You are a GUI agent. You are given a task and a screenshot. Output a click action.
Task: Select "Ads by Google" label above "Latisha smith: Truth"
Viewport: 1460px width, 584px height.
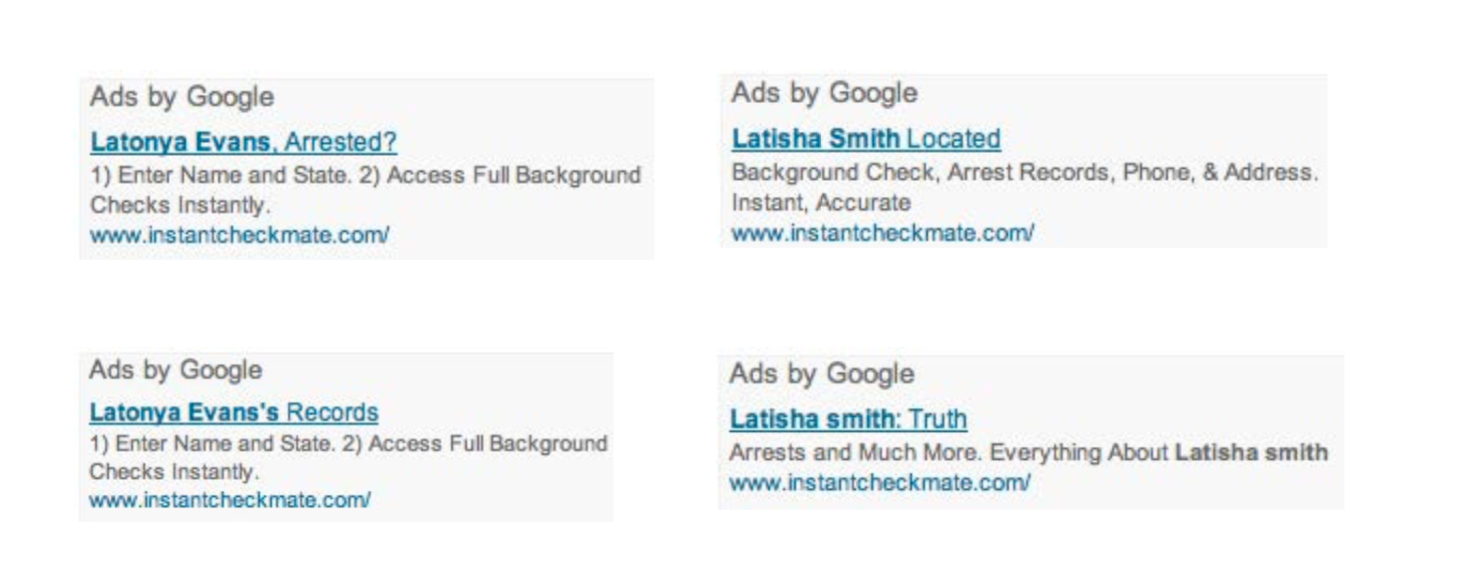(x=821, y=374)
